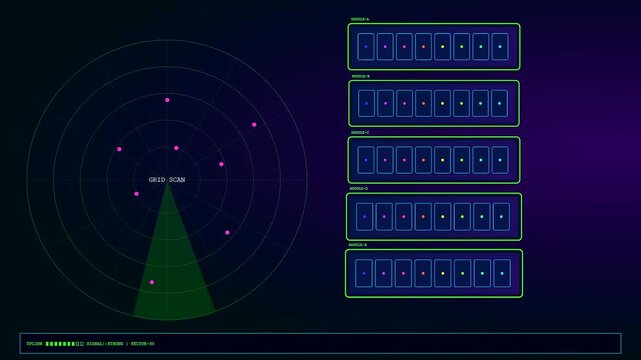Click the mint teal dot slot in MODULE-D

coord(482,217)
